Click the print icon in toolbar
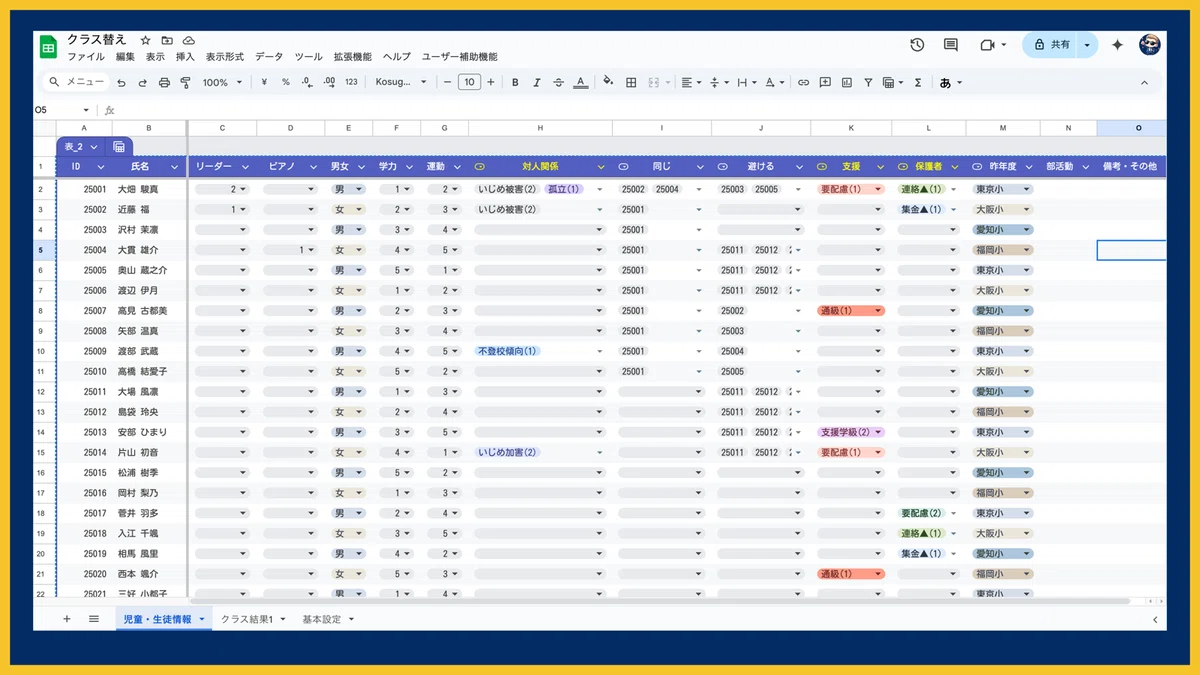 click(x=164, y=82)
